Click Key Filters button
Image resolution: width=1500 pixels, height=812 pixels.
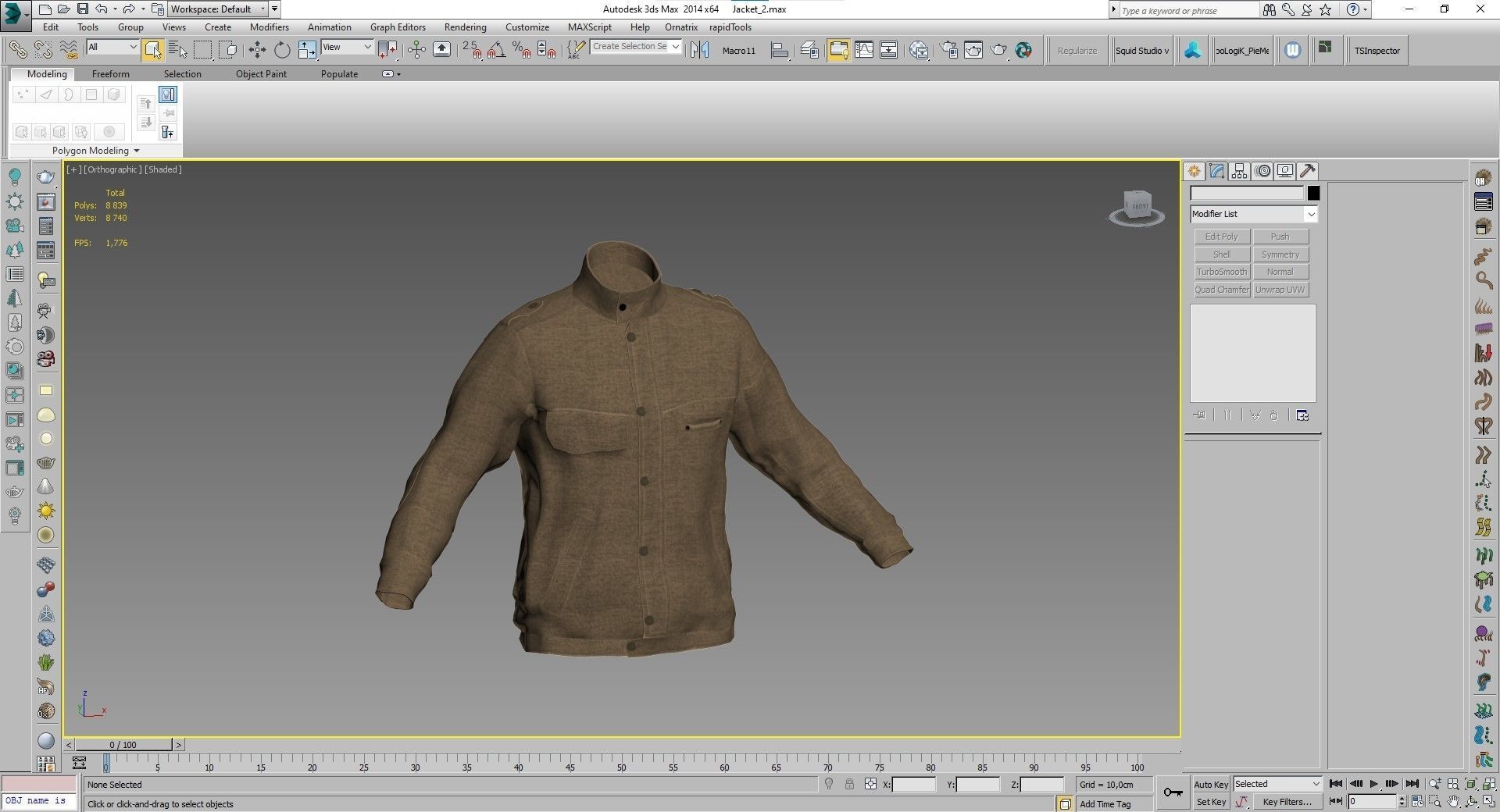click(x=1287, y=802)
